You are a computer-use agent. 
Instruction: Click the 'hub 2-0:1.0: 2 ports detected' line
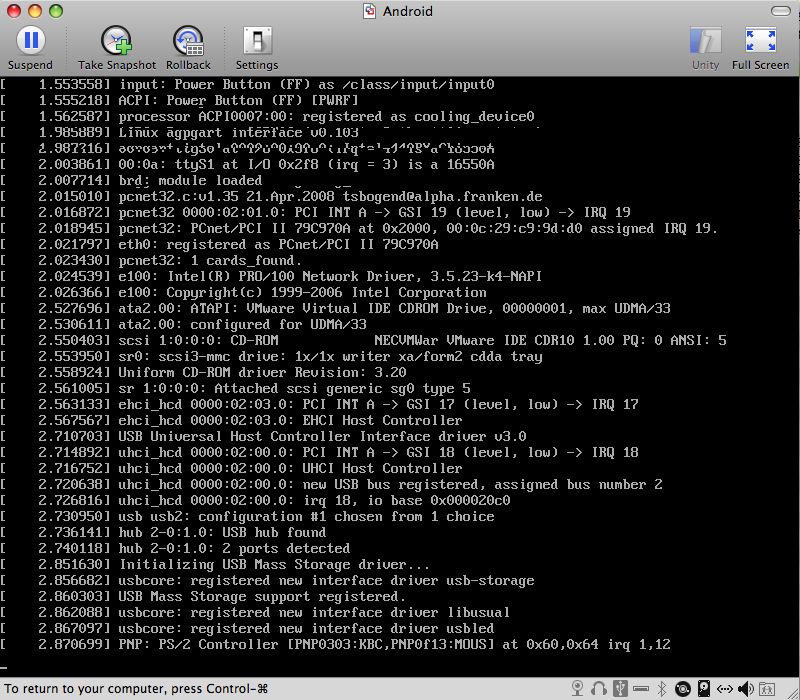[234, 548]
